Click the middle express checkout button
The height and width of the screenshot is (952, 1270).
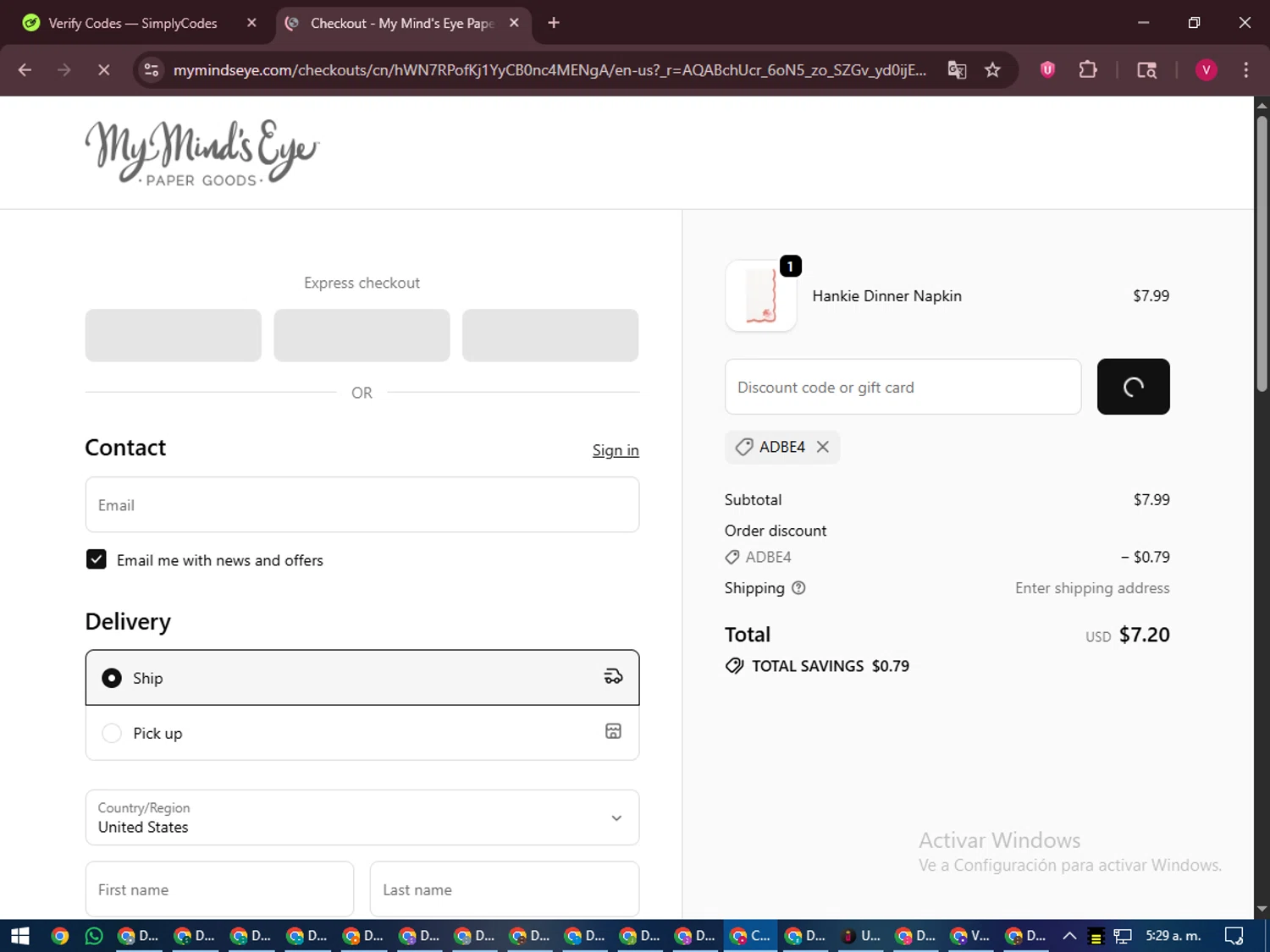362,335
